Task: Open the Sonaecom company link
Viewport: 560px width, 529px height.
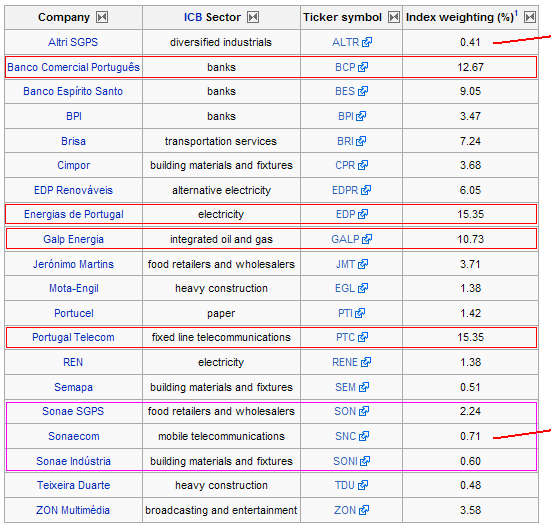Action: click(74, 436)
